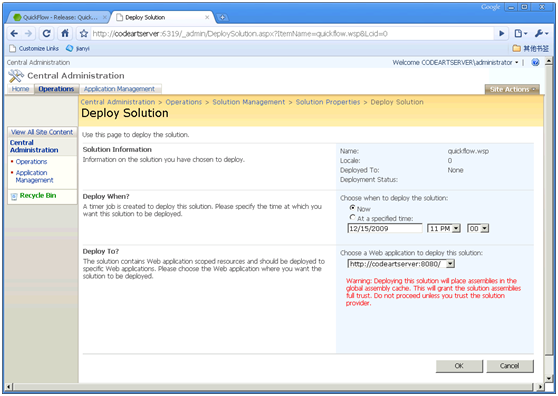Click Operations breadcrumb link

pyautogui.click(x=184, y=102)
